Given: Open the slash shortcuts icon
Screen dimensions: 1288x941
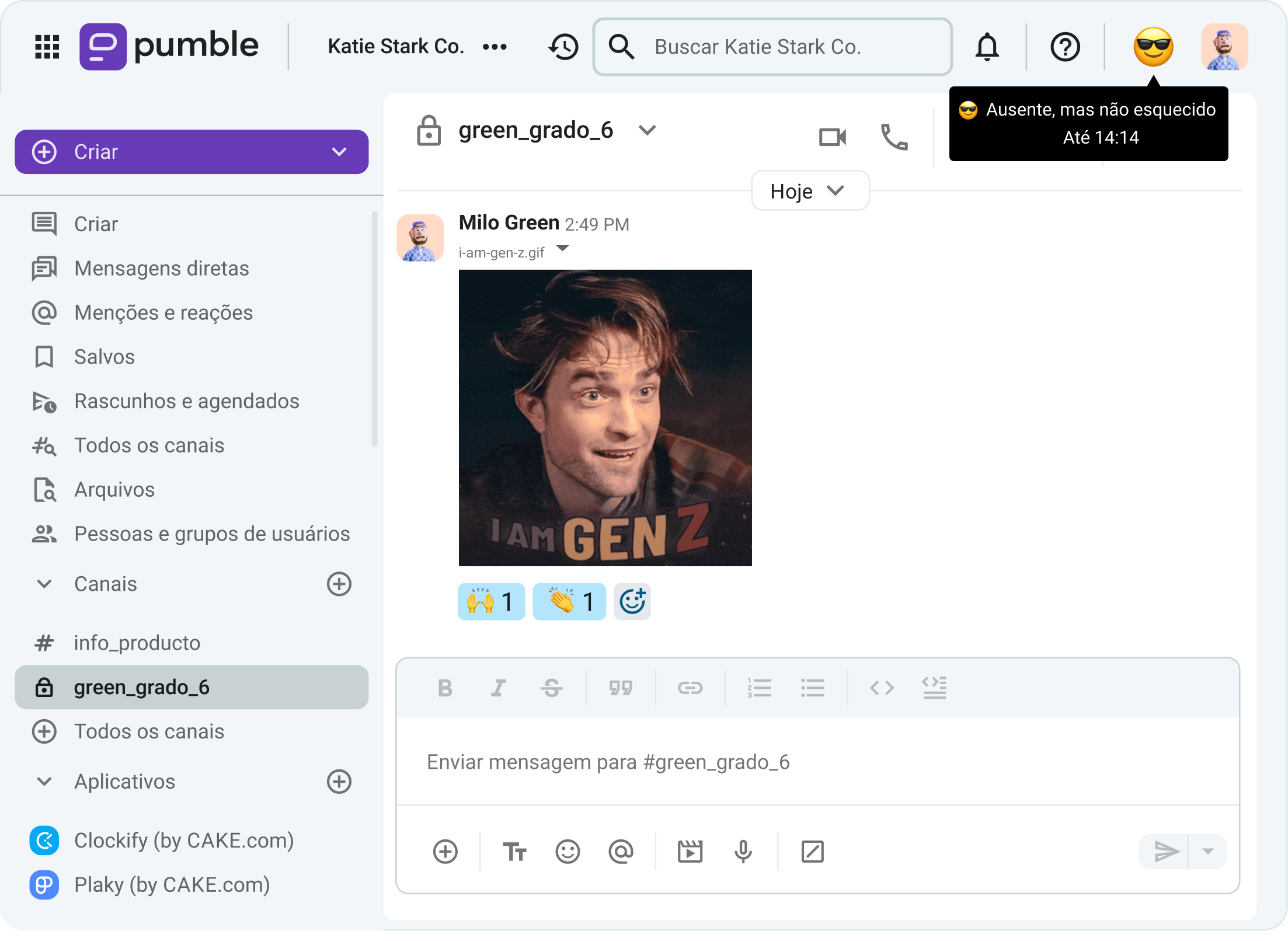Looking at the screenshot, I should click(812, 852).
